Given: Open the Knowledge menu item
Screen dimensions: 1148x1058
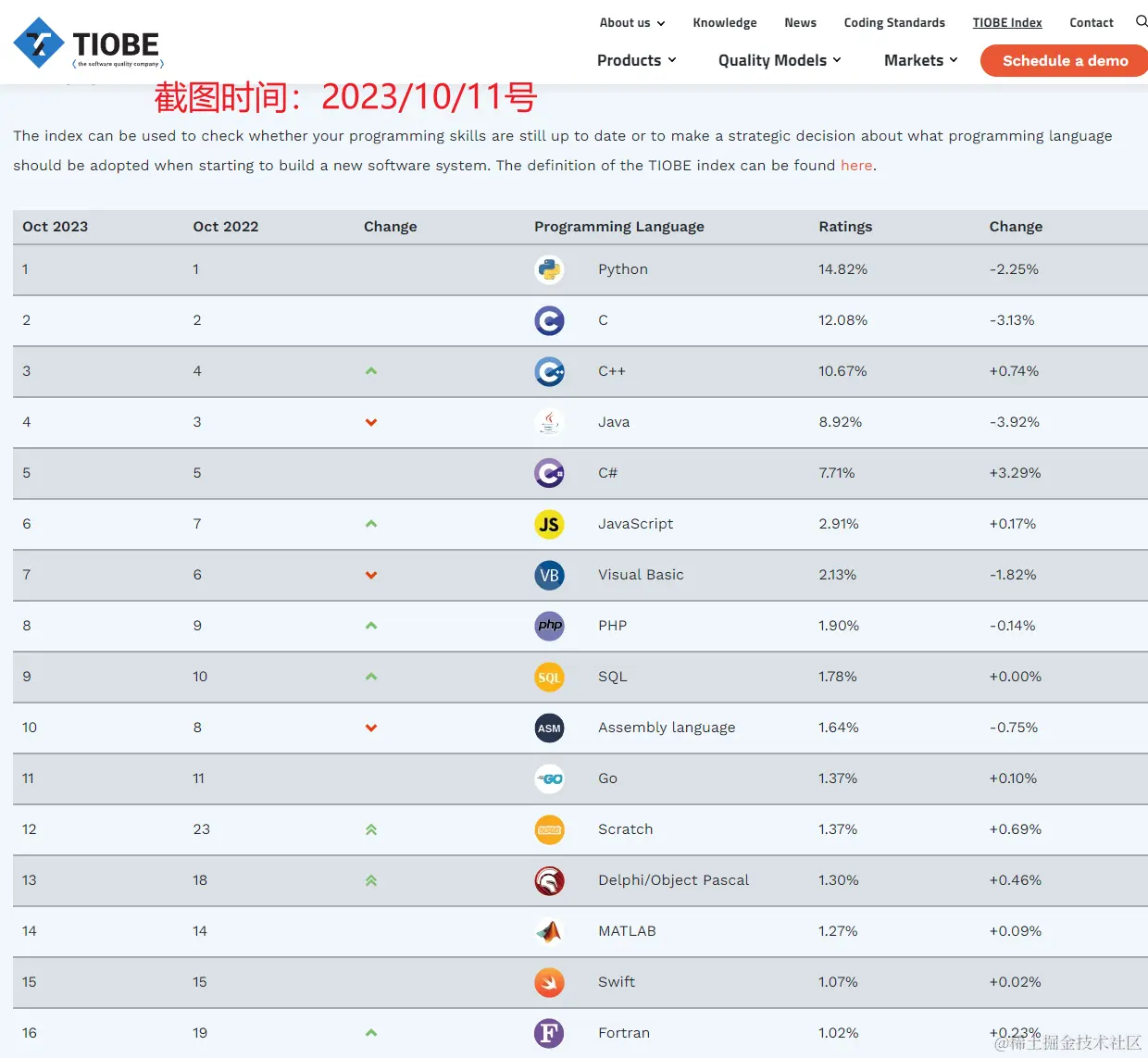Looking at the screenshot, I should point(725,22).
